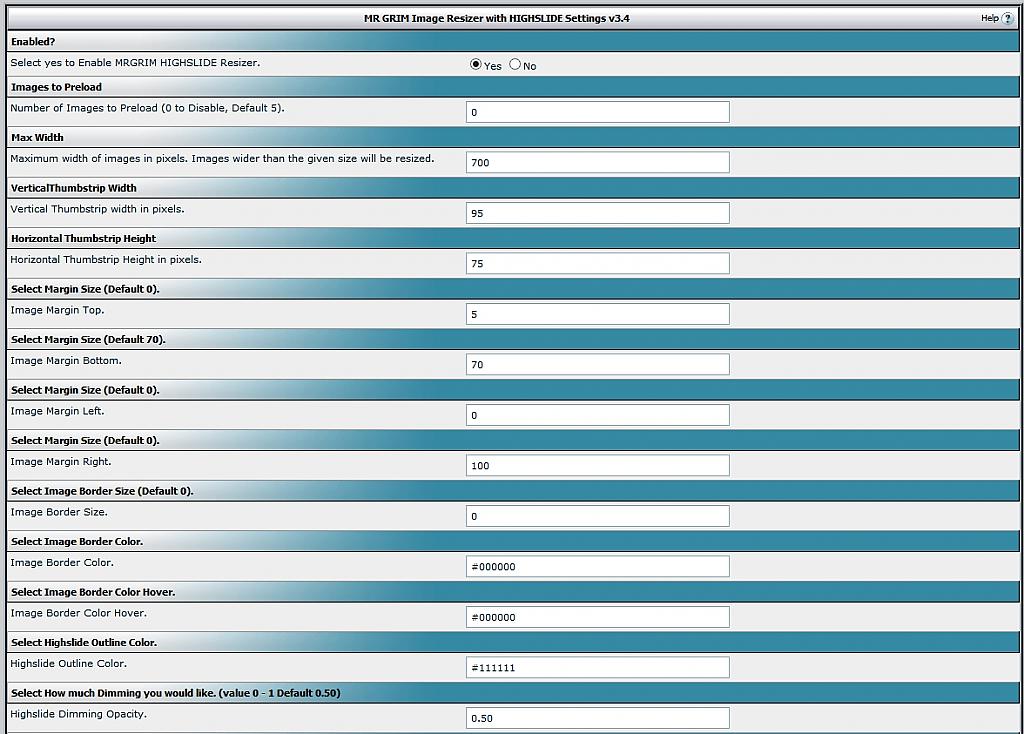The width and height of the screenshot is (1024, 734).
Task: Open the Help question mark icon
Action: pos(1007,18)
